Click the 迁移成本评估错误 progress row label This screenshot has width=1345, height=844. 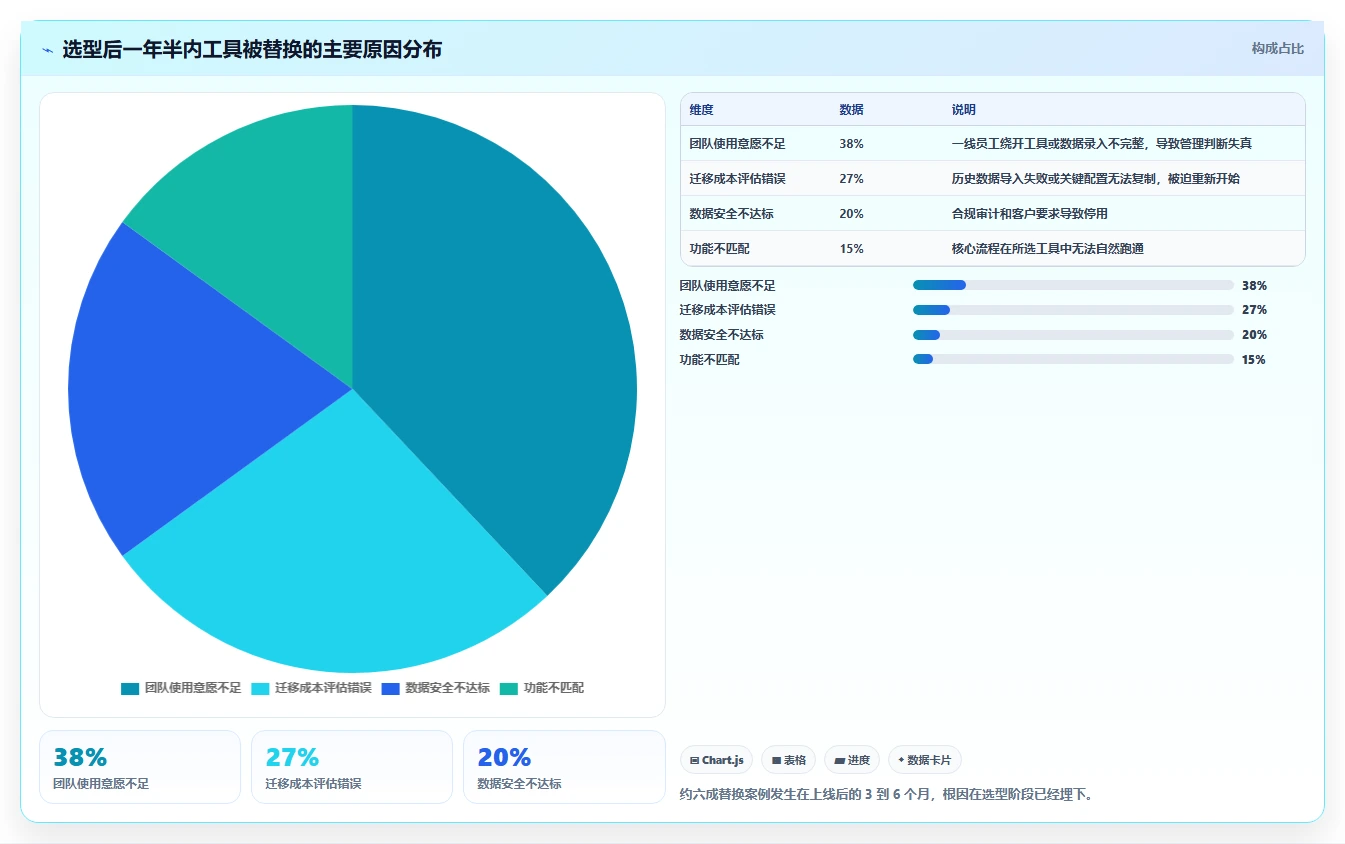point(728,310)
